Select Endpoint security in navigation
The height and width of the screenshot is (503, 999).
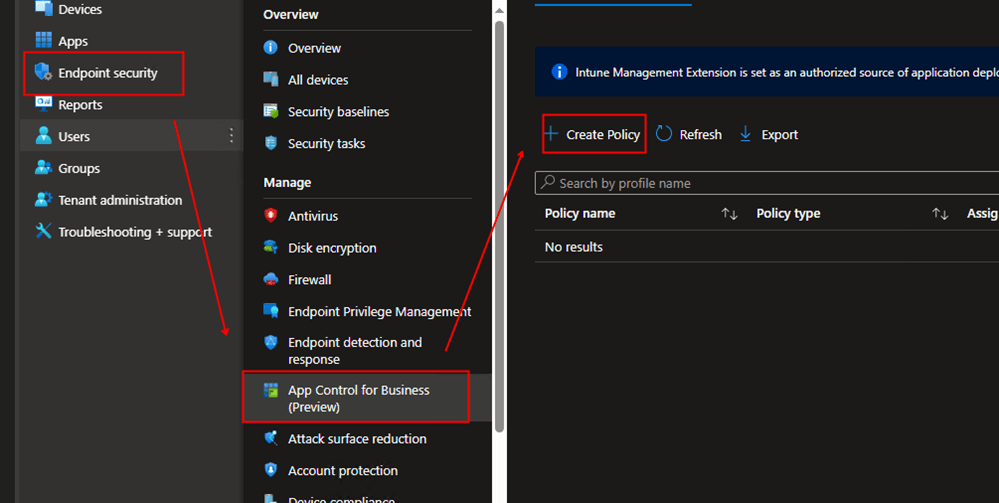[108, 73]
